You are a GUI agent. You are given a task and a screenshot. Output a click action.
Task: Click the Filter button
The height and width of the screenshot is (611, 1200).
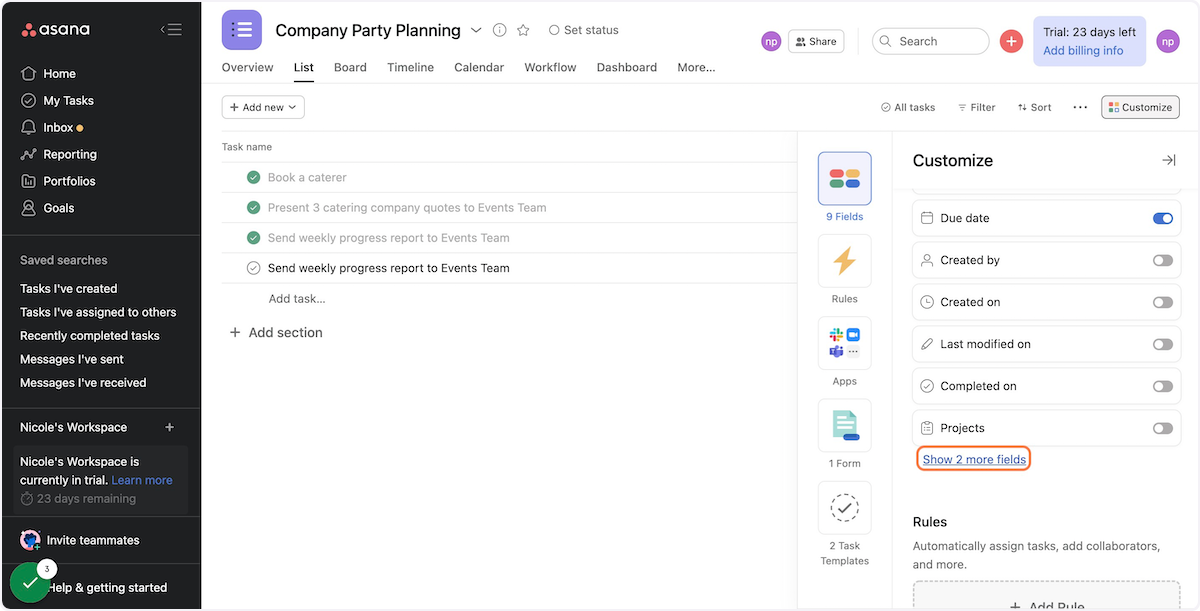(x=976, y=107)
